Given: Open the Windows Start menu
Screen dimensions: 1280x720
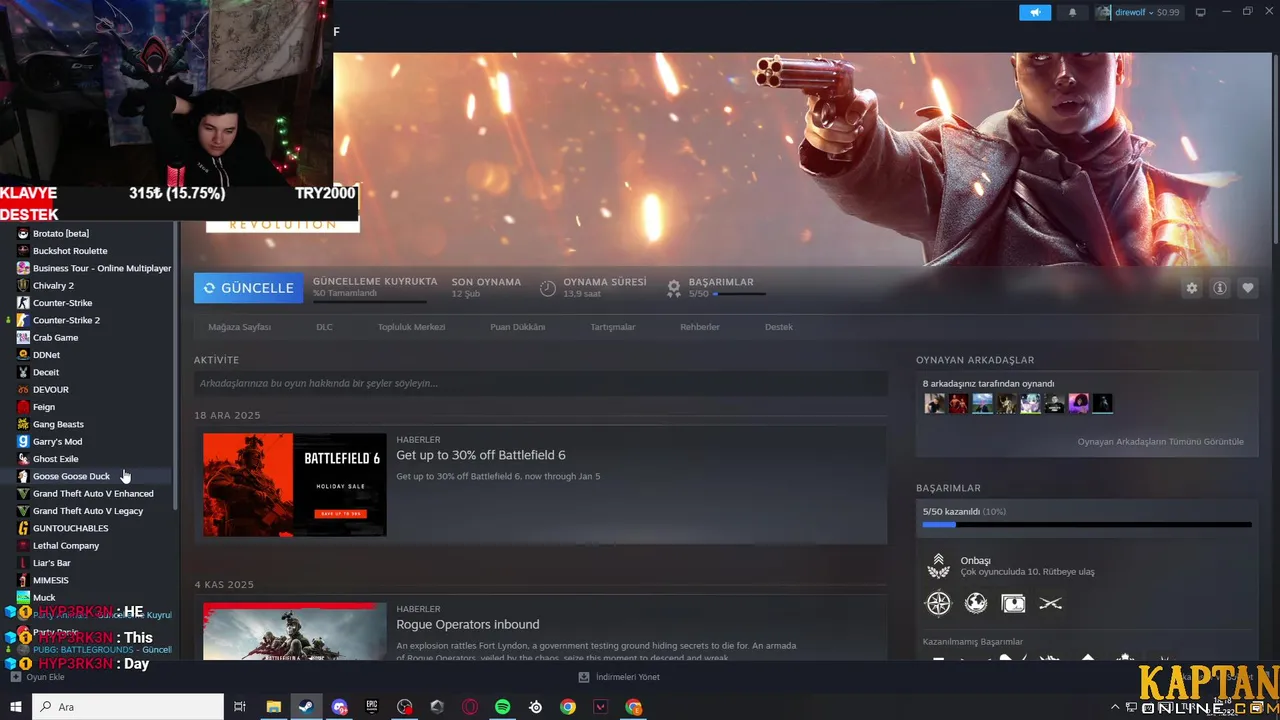Looking at the screenshot, I should point(16,707).
